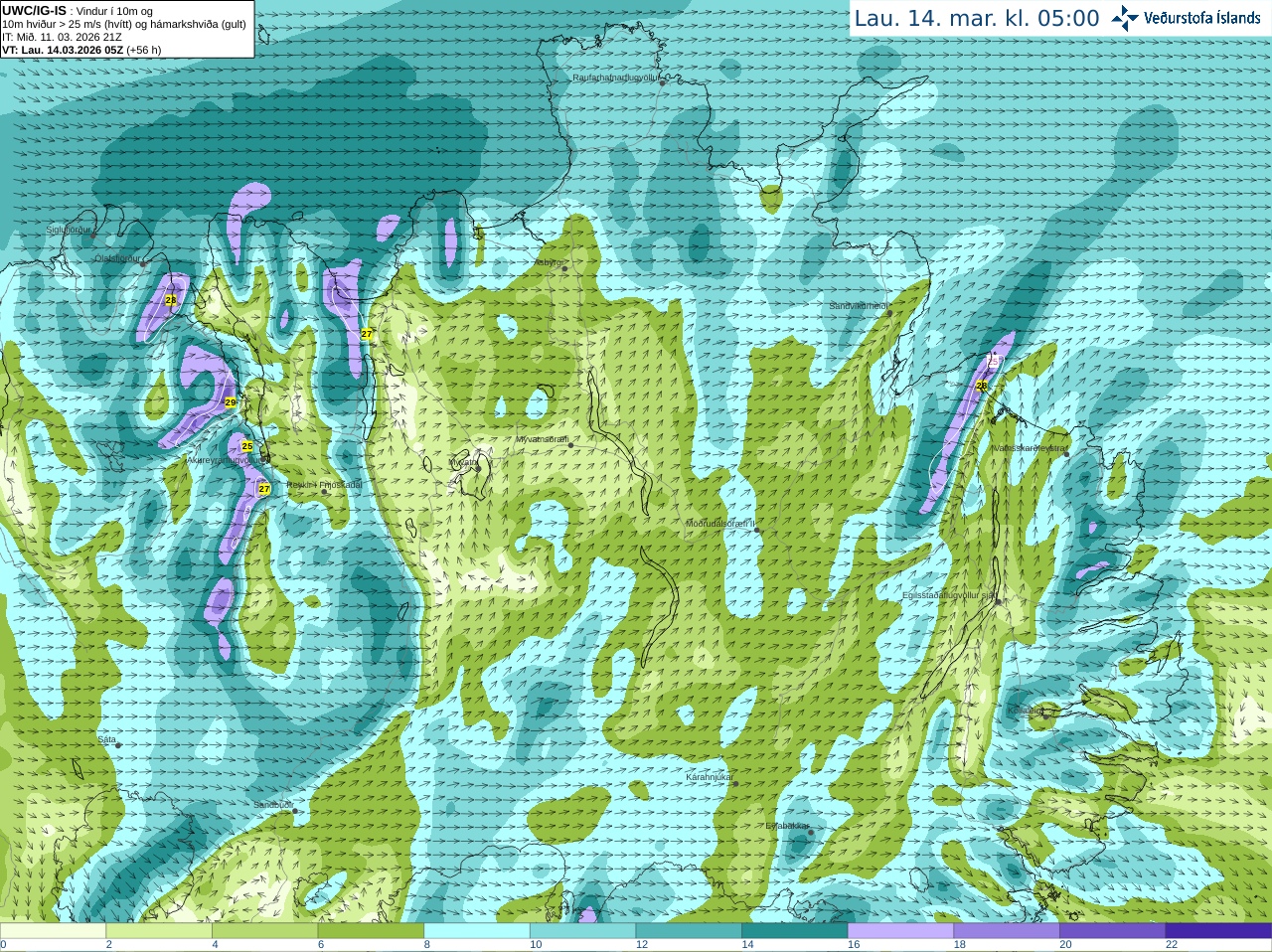Viewport: 1272px width, 952px height.
Task: Pick the 18–20 m/s legend color swatch
Action: (x=1007, y=931)
